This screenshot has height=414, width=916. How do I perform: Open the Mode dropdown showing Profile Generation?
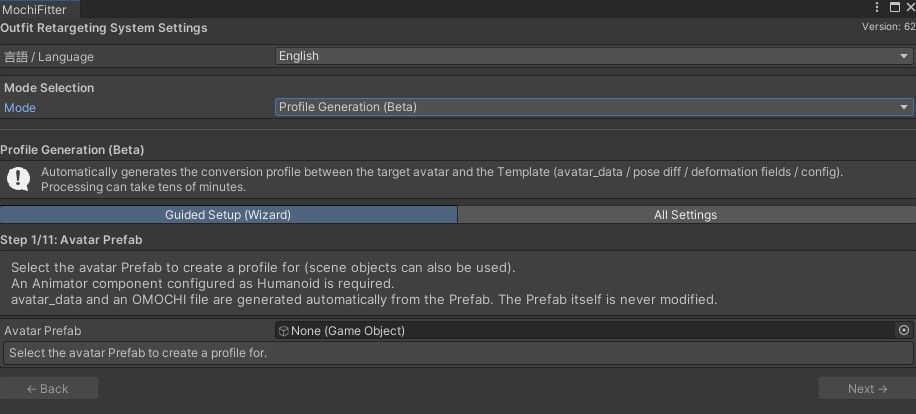coord(594,107)
